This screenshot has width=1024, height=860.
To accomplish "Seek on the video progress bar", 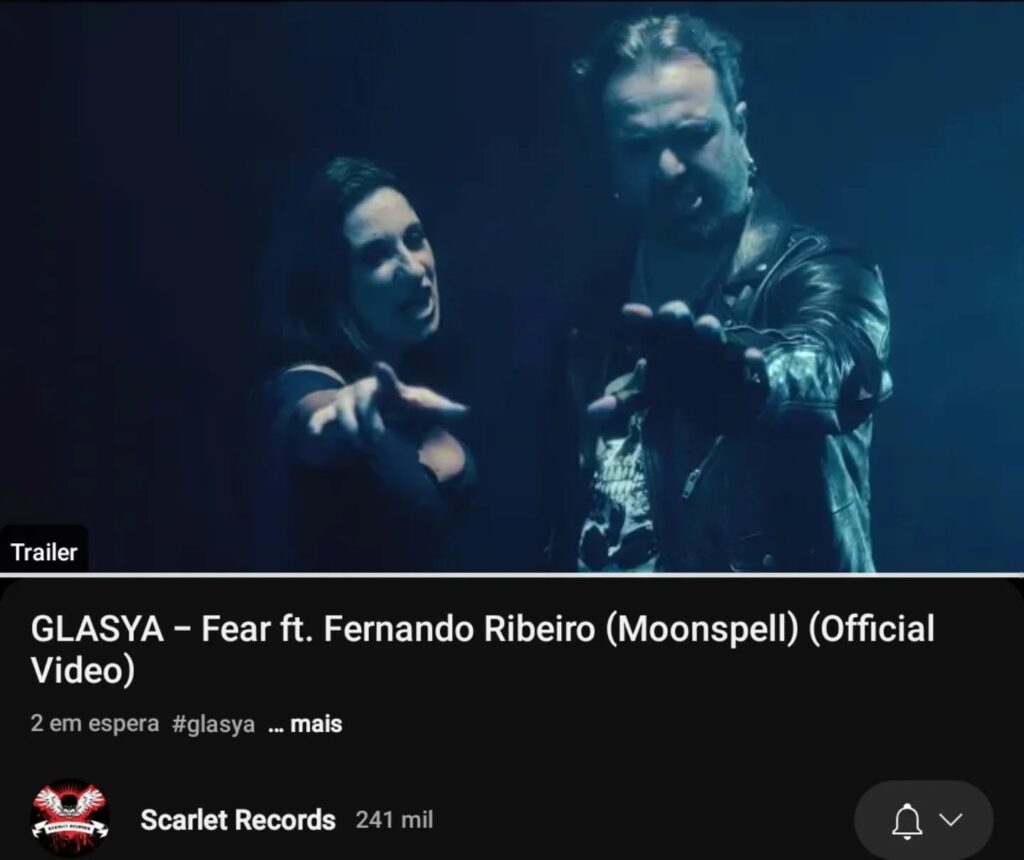I will tap(512, 575).
